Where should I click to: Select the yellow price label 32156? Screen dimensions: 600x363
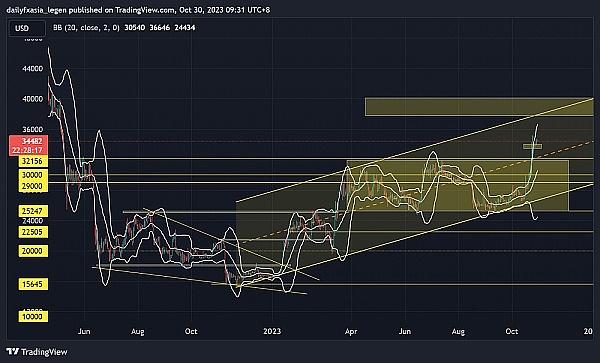pyautogui.click(x=33, y=161)
